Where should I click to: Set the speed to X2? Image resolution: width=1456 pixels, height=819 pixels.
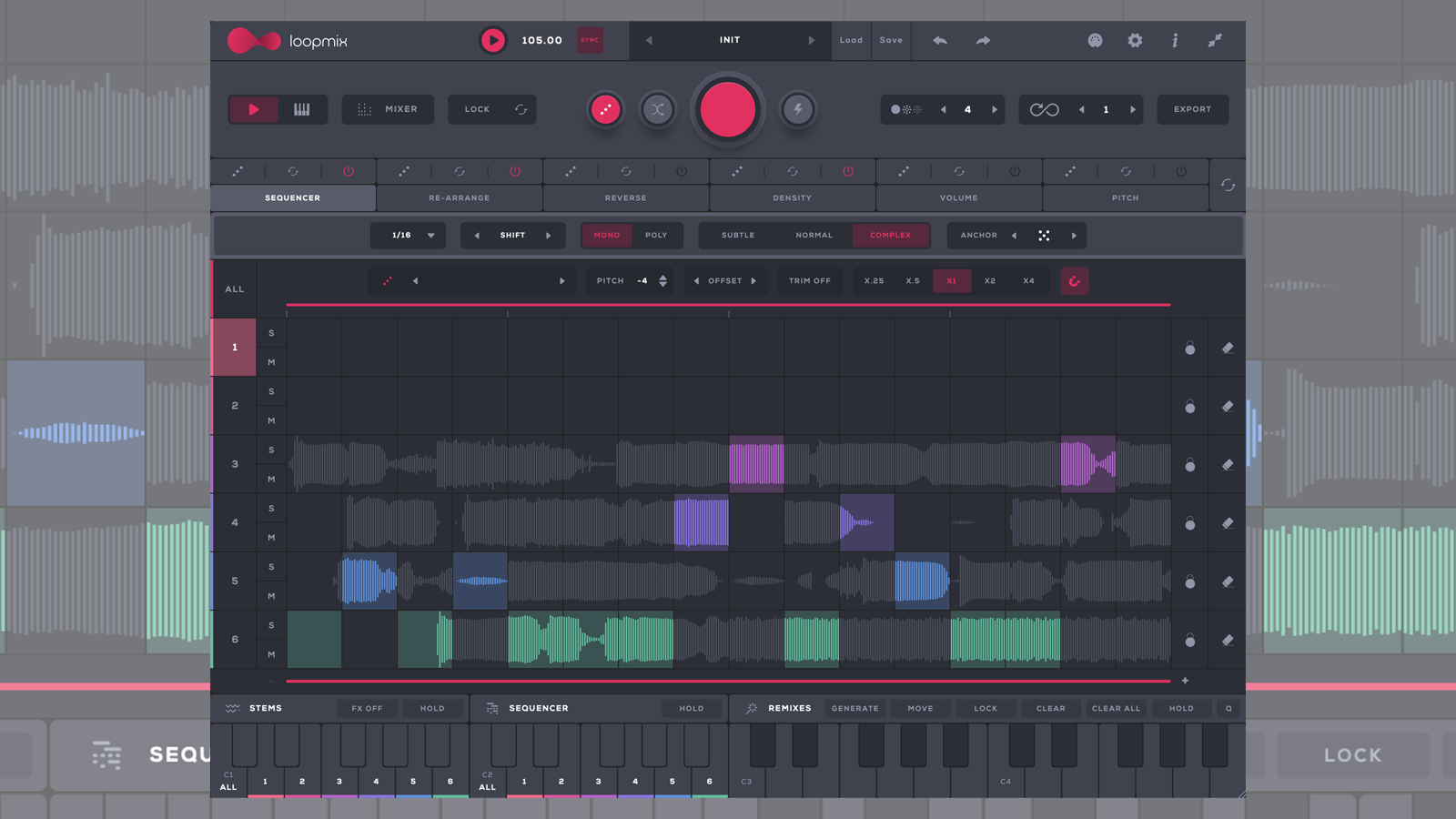(x=990, y=281)
